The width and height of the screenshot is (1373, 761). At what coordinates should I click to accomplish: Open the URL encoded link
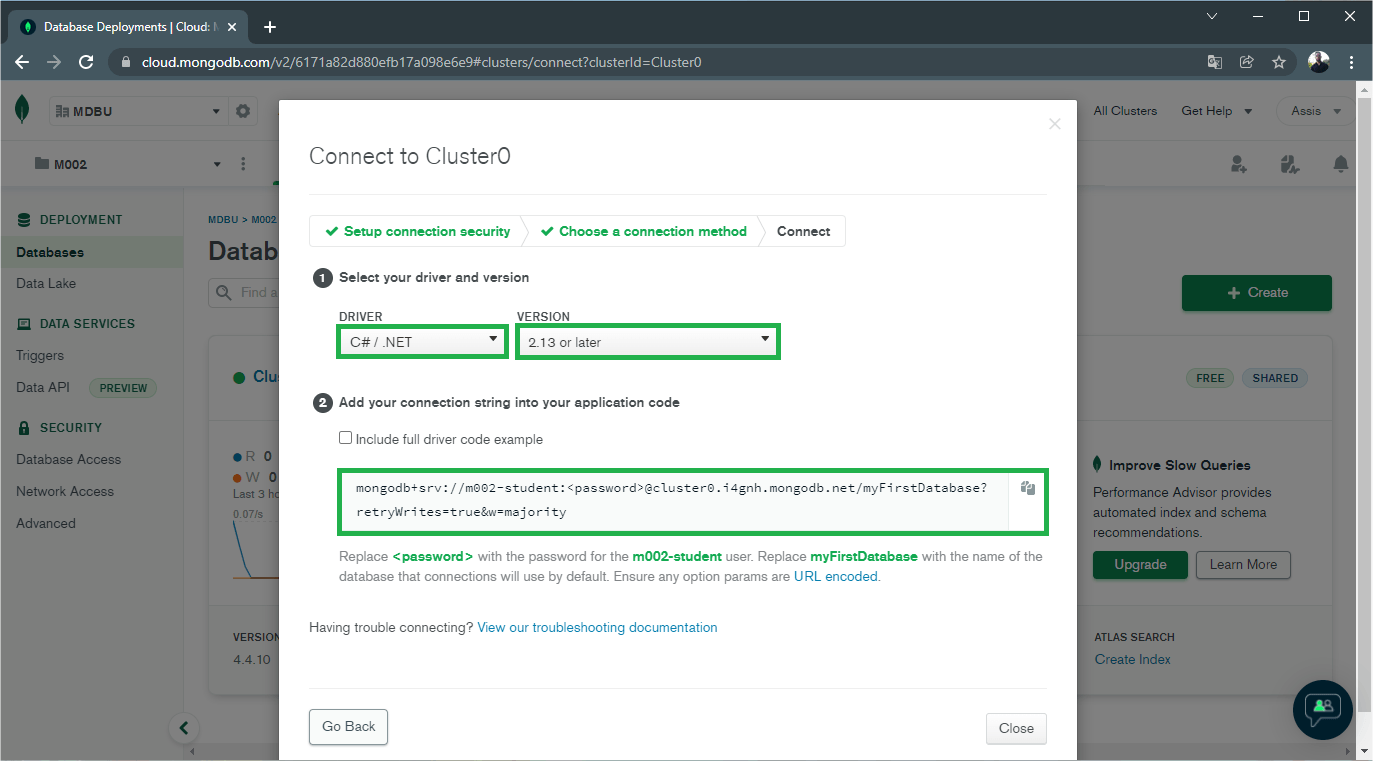(836, 577)
